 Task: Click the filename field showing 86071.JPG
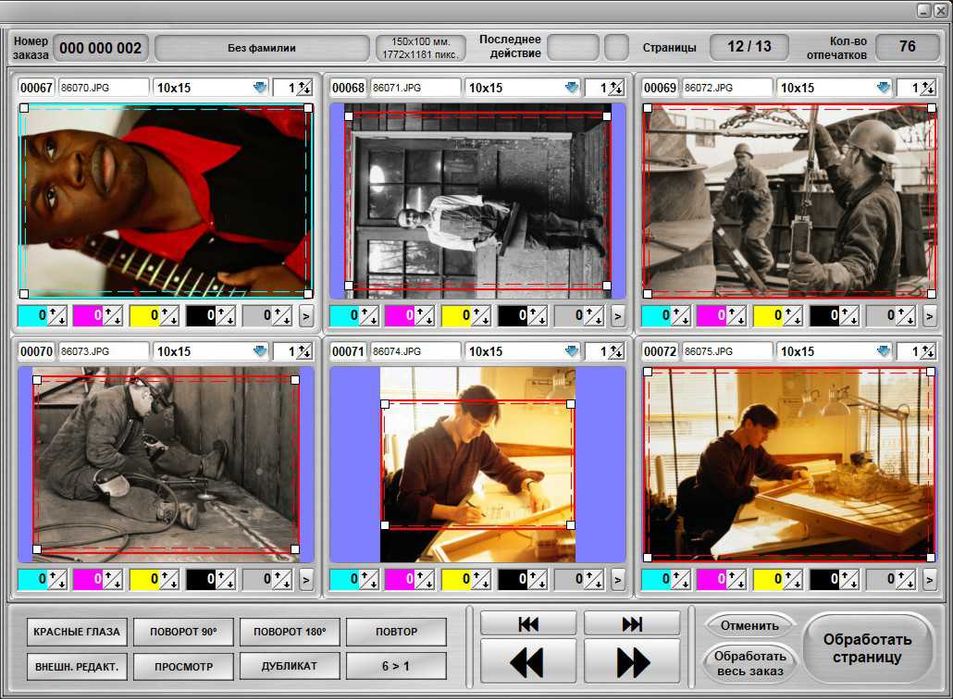(x=414, y=88)
